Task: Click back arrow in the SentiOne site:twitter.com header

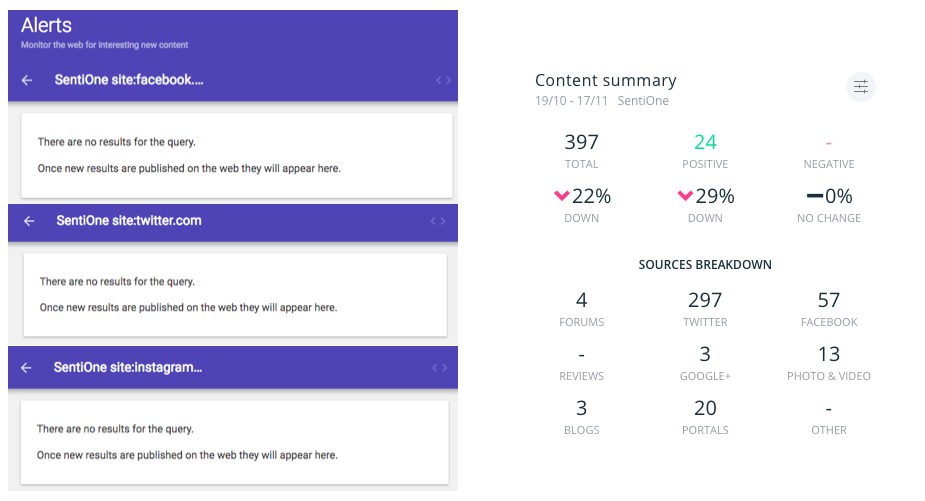Action: tap(29, 221)
